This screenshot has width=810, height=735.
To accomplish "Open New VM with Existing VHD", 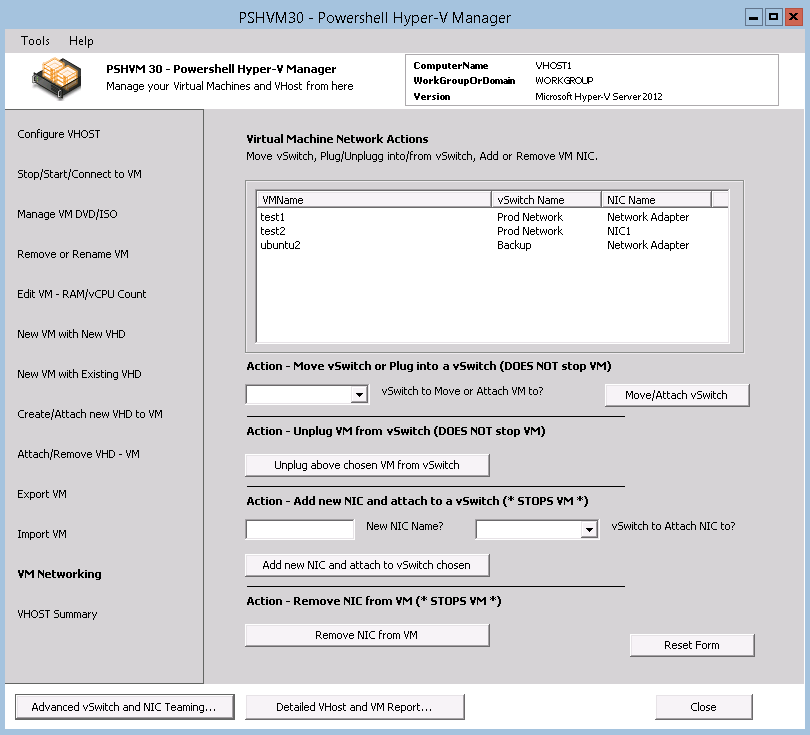I will [x=79, y=374].
